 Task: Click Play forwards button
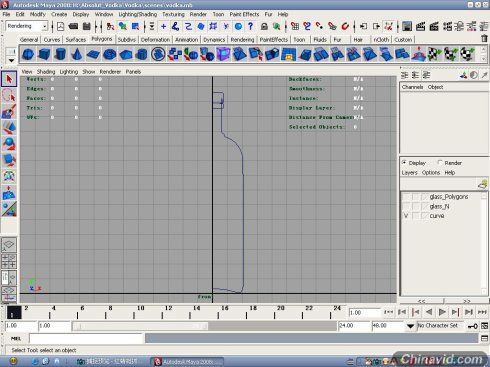(442, 312)
